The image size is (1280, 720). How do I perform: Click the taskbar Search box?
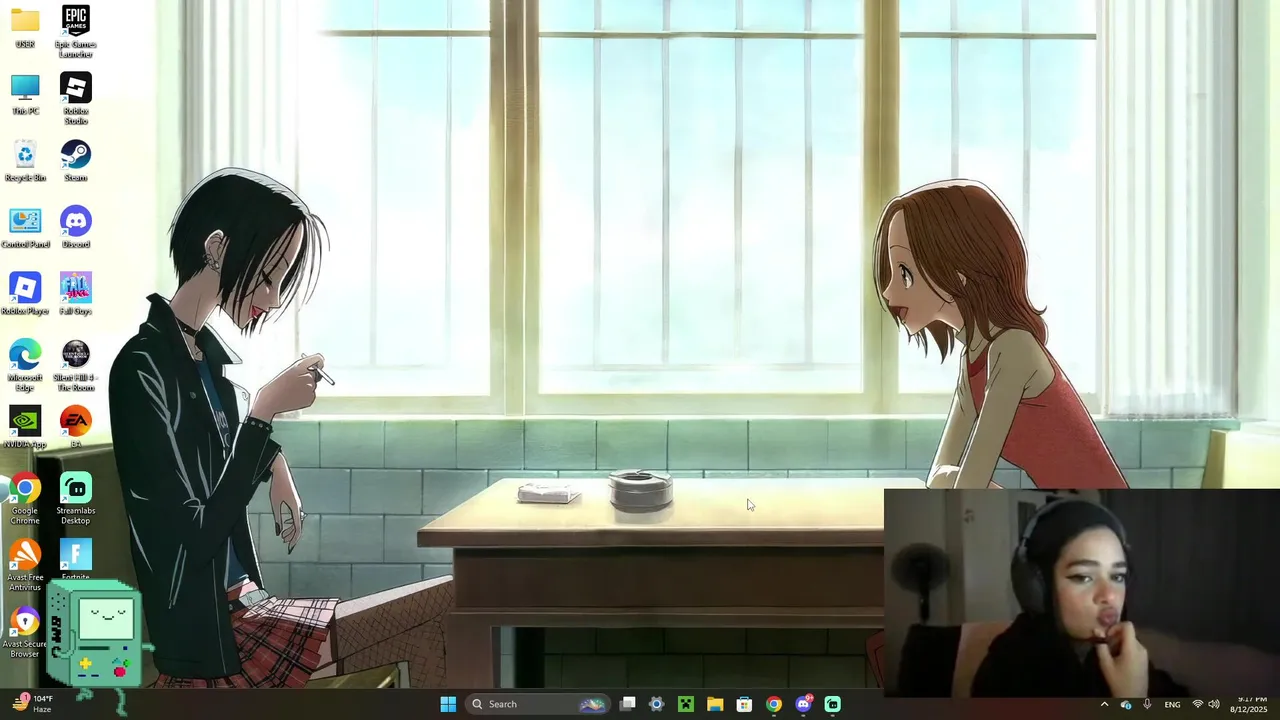click(x=539, y=704)
